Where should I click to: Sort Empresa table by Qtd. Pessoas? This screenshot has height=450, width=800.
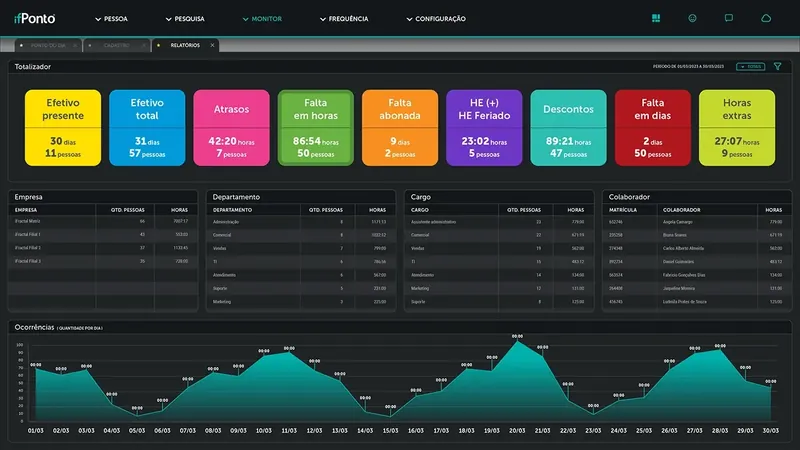(128, 210)
